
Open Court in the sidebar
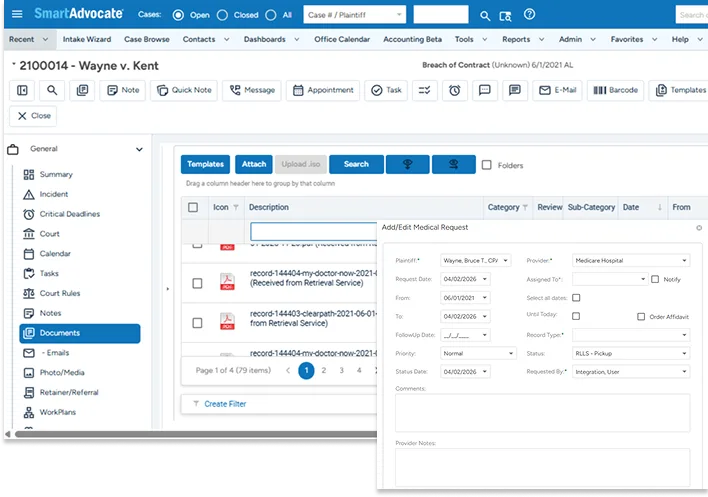point(49,234)
